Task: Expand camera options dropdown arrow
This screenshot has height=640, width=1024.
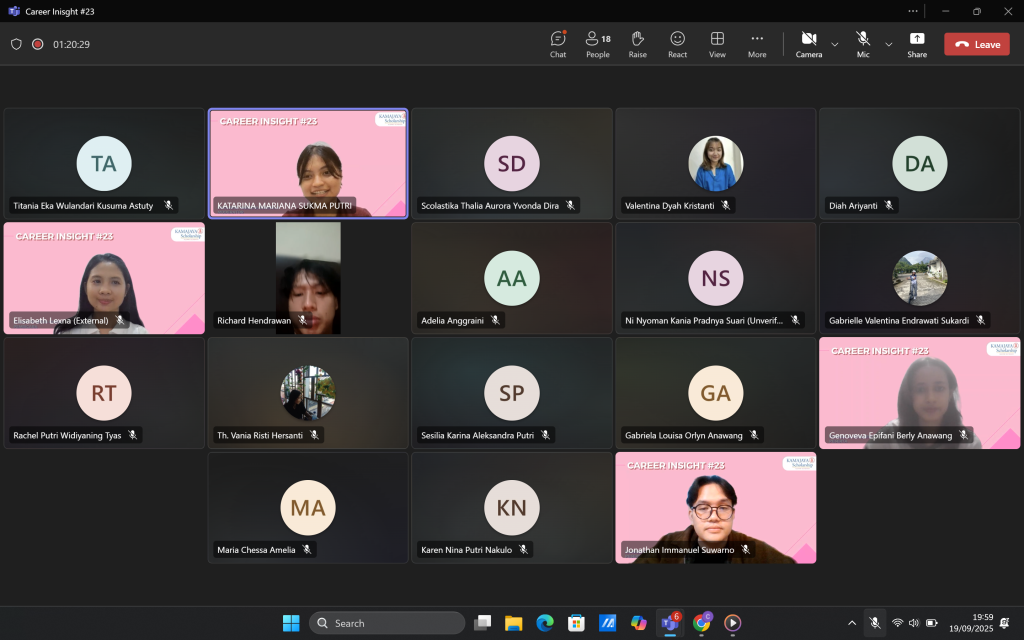Action: pos(835,44)
